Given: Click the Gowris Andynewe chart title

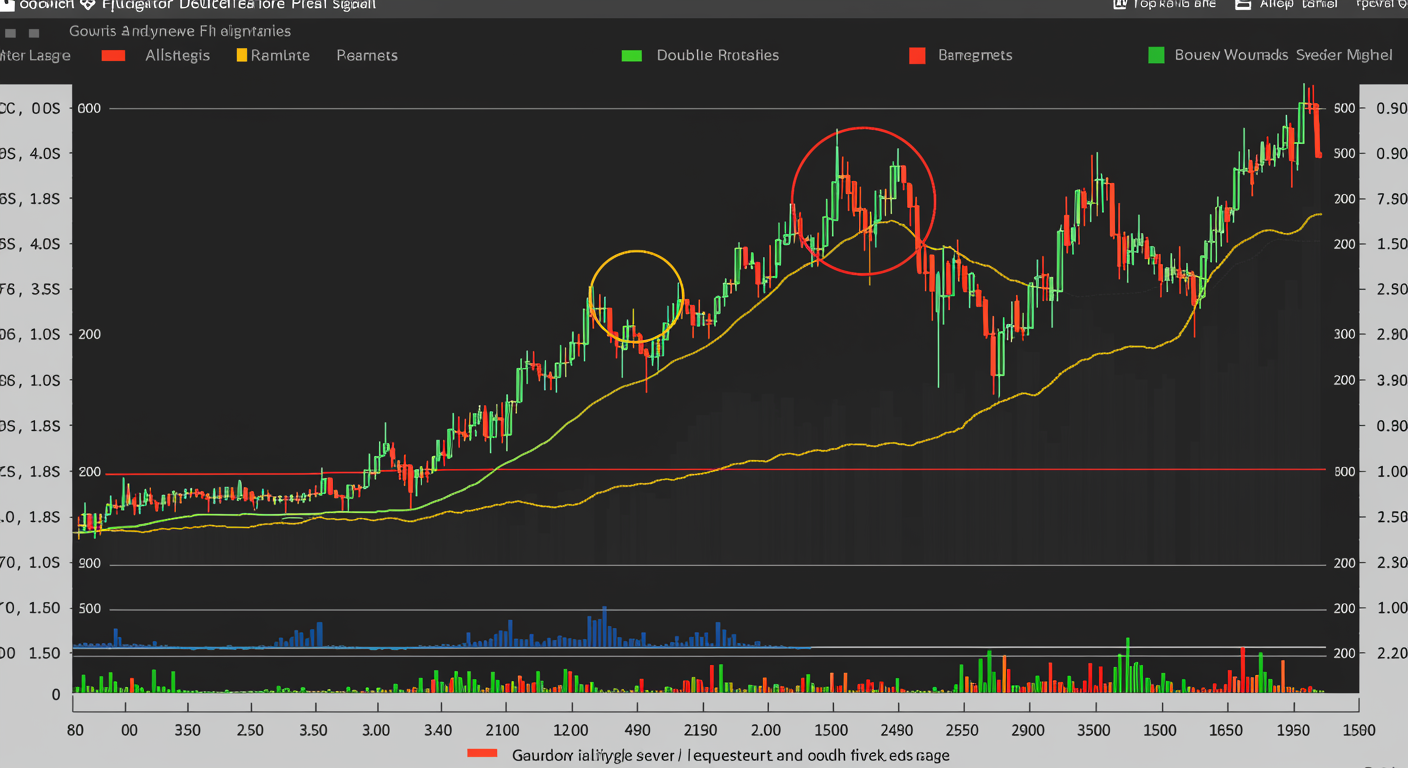Looking at the screenshot, I should pos(180,32).
